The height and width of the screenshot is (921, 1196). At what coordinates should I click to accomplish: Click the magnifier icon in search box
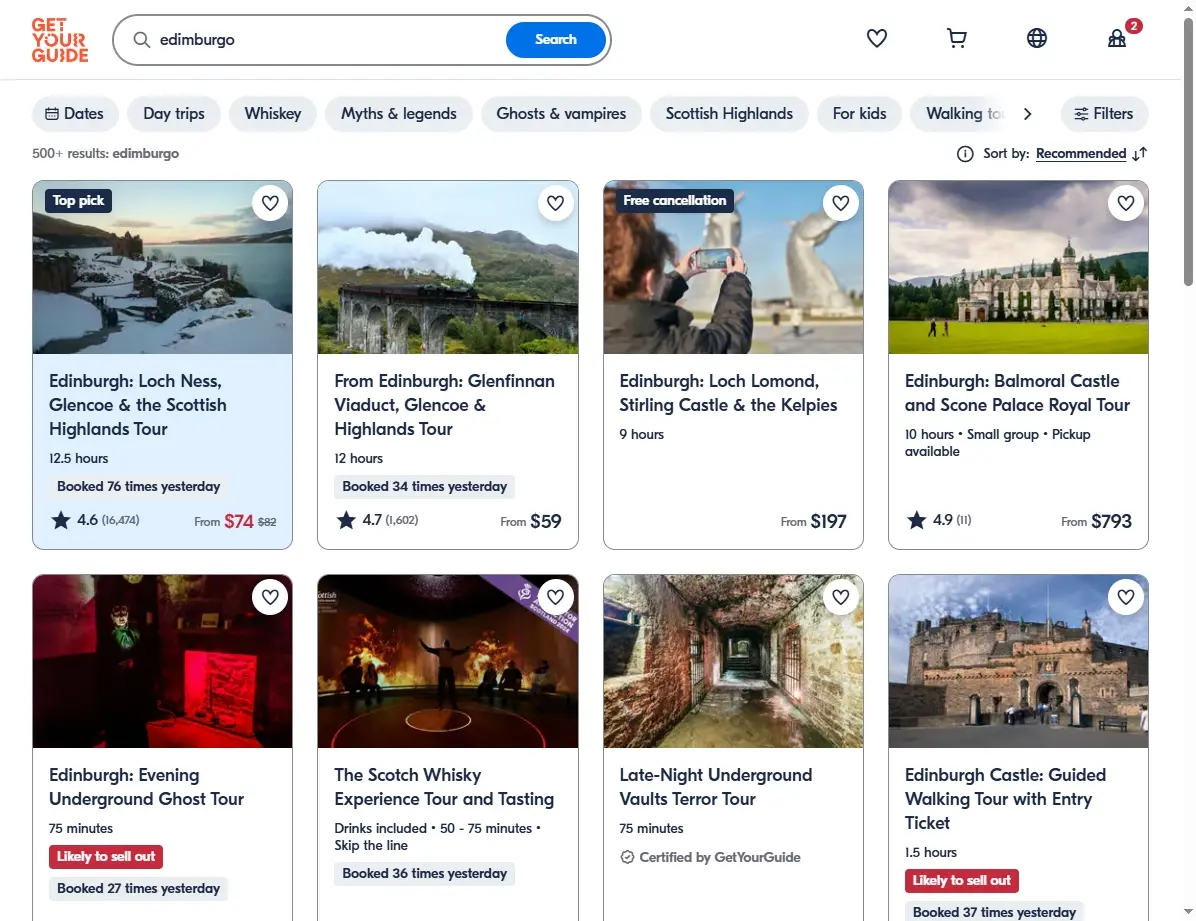(142, 40)
